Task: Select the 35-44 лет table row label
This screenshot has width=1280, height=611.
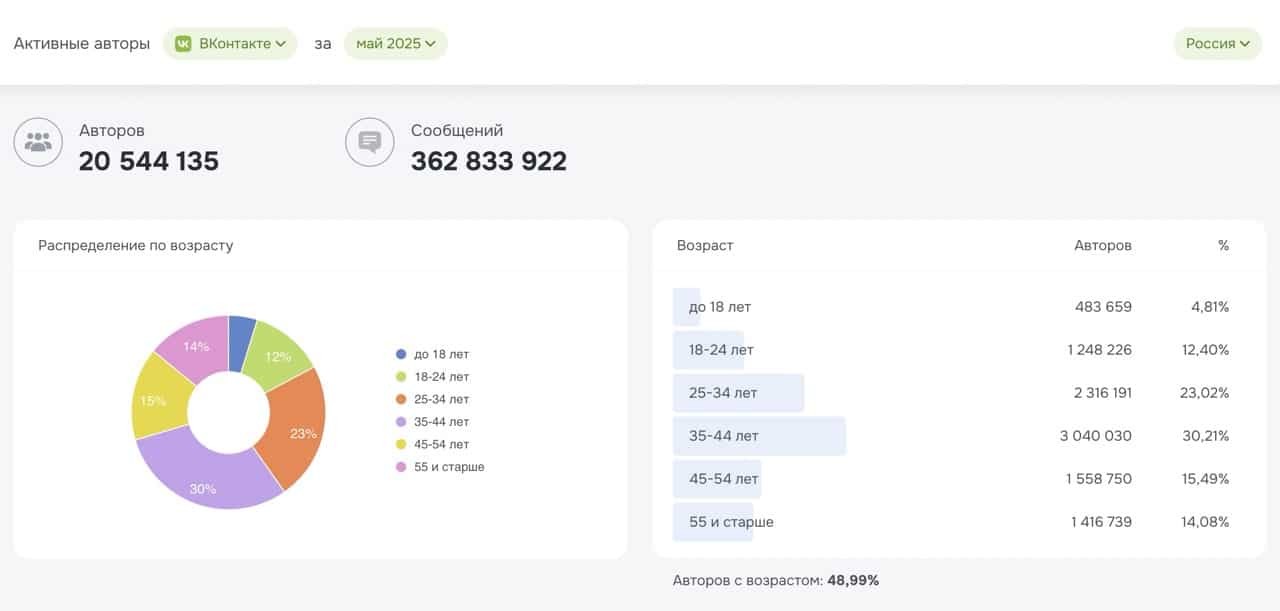Action: pos(724,436)
